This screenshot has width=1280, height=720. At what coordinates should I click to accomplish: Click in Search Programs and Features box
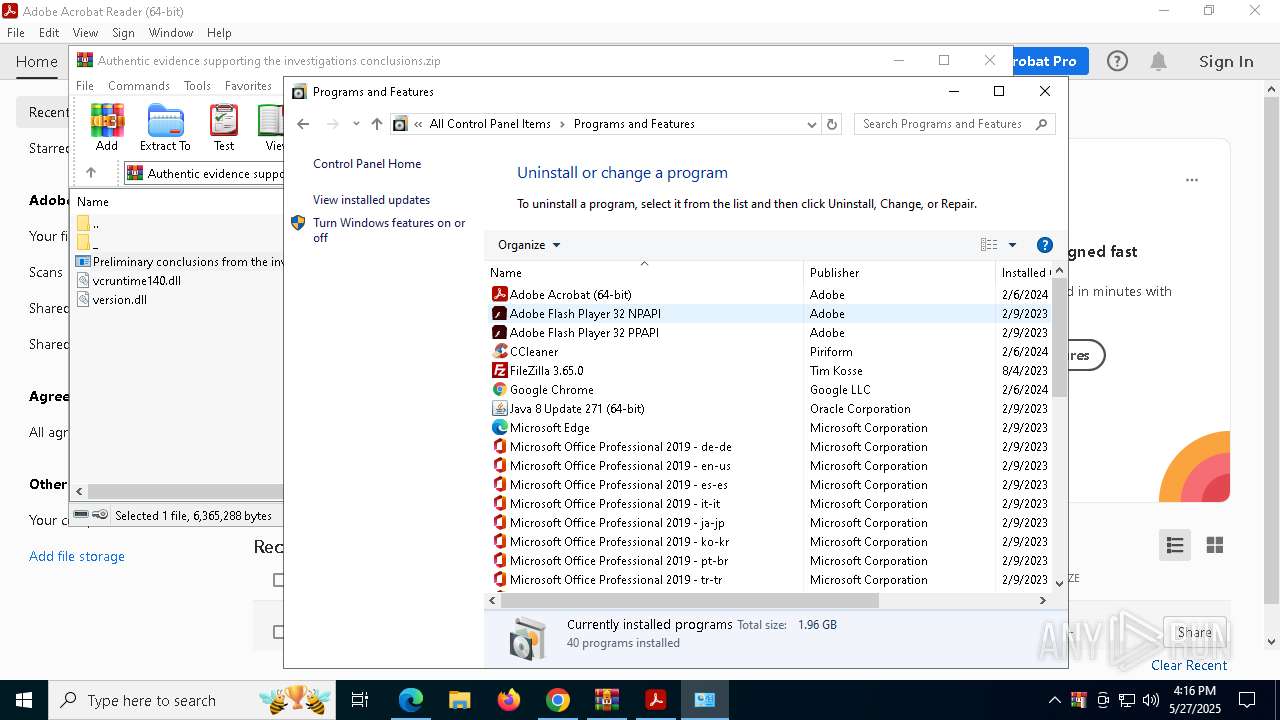945,124
